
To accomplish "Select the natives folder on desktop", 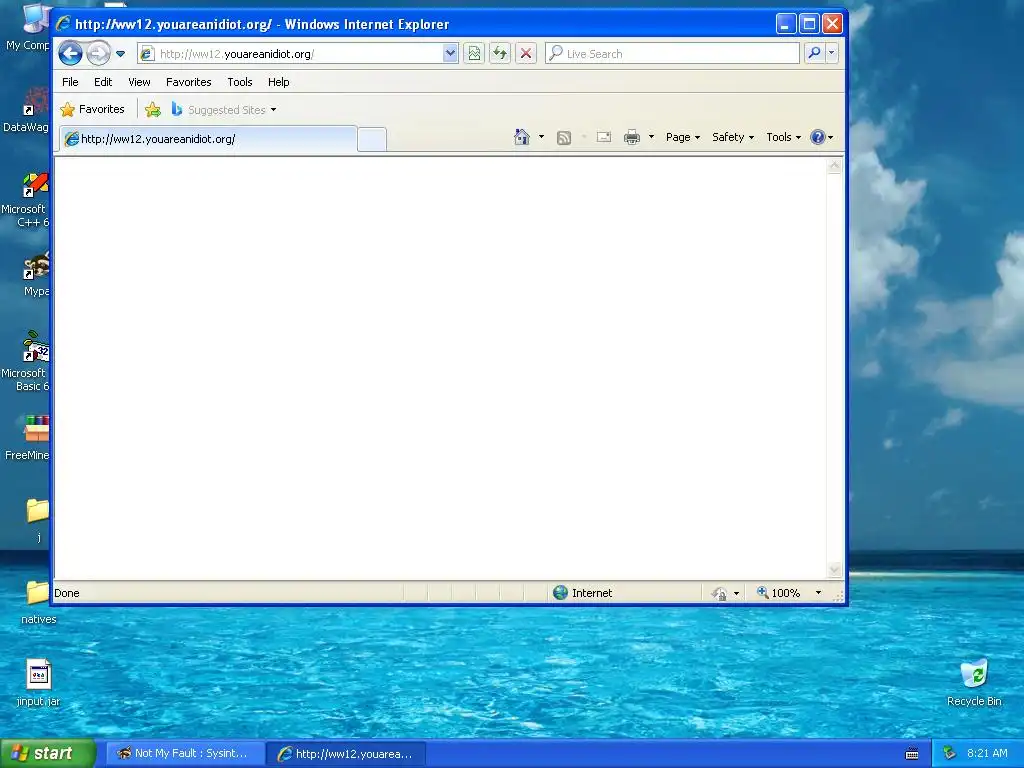I will (x=38, y=601).
